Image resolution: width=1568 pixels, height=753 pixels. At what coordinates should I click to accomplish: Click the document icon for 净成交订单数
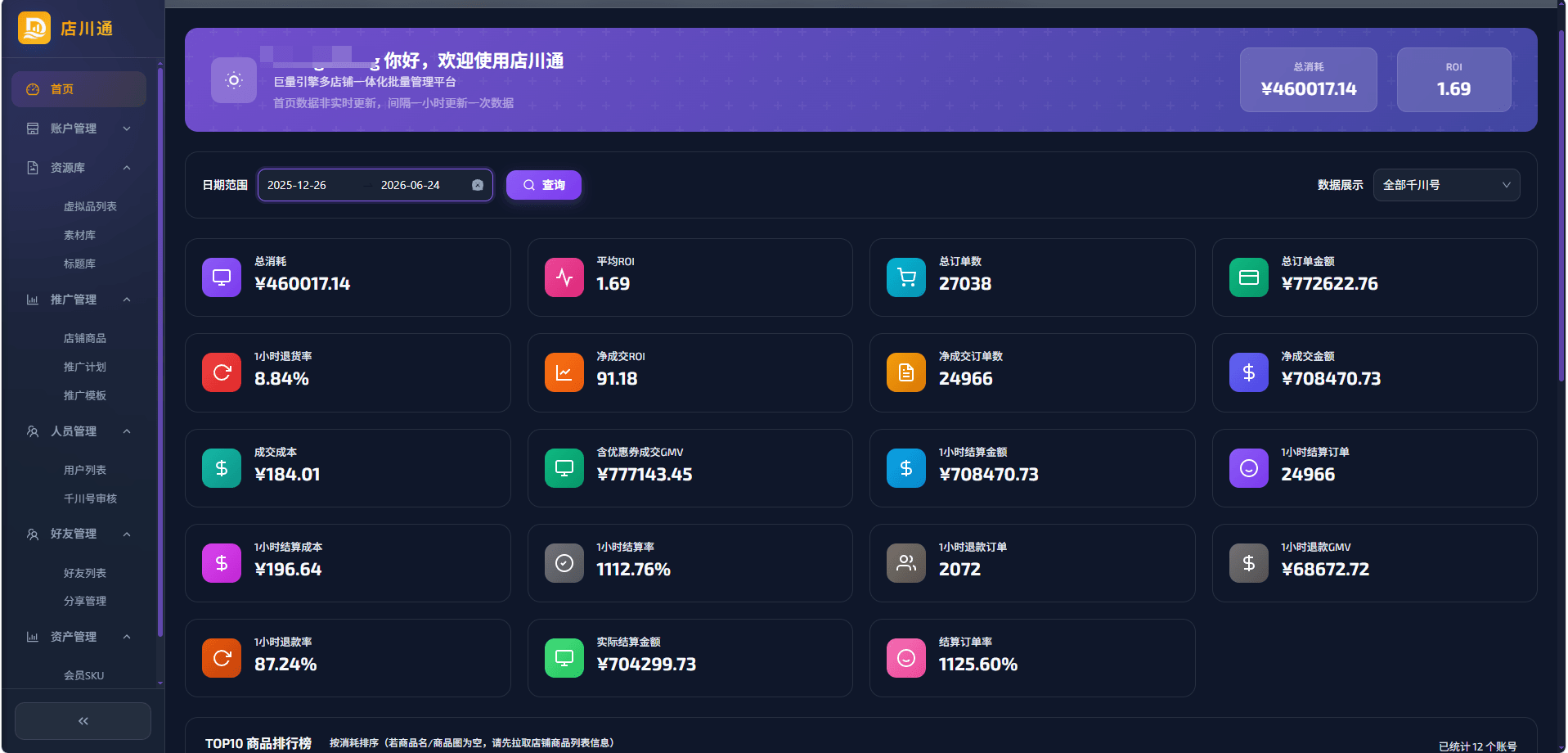click(906, 372)
